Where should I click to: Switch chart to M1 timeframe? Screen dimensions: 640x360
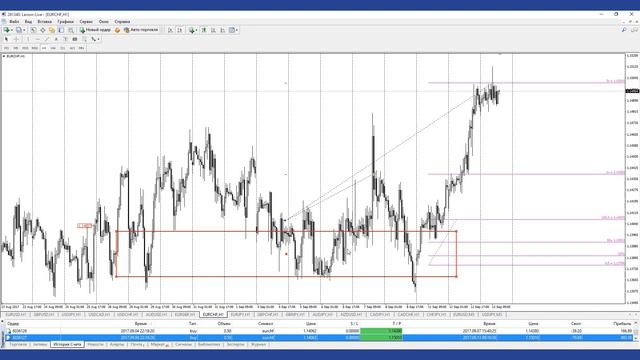pyautogui.click(x=7, y=48)
